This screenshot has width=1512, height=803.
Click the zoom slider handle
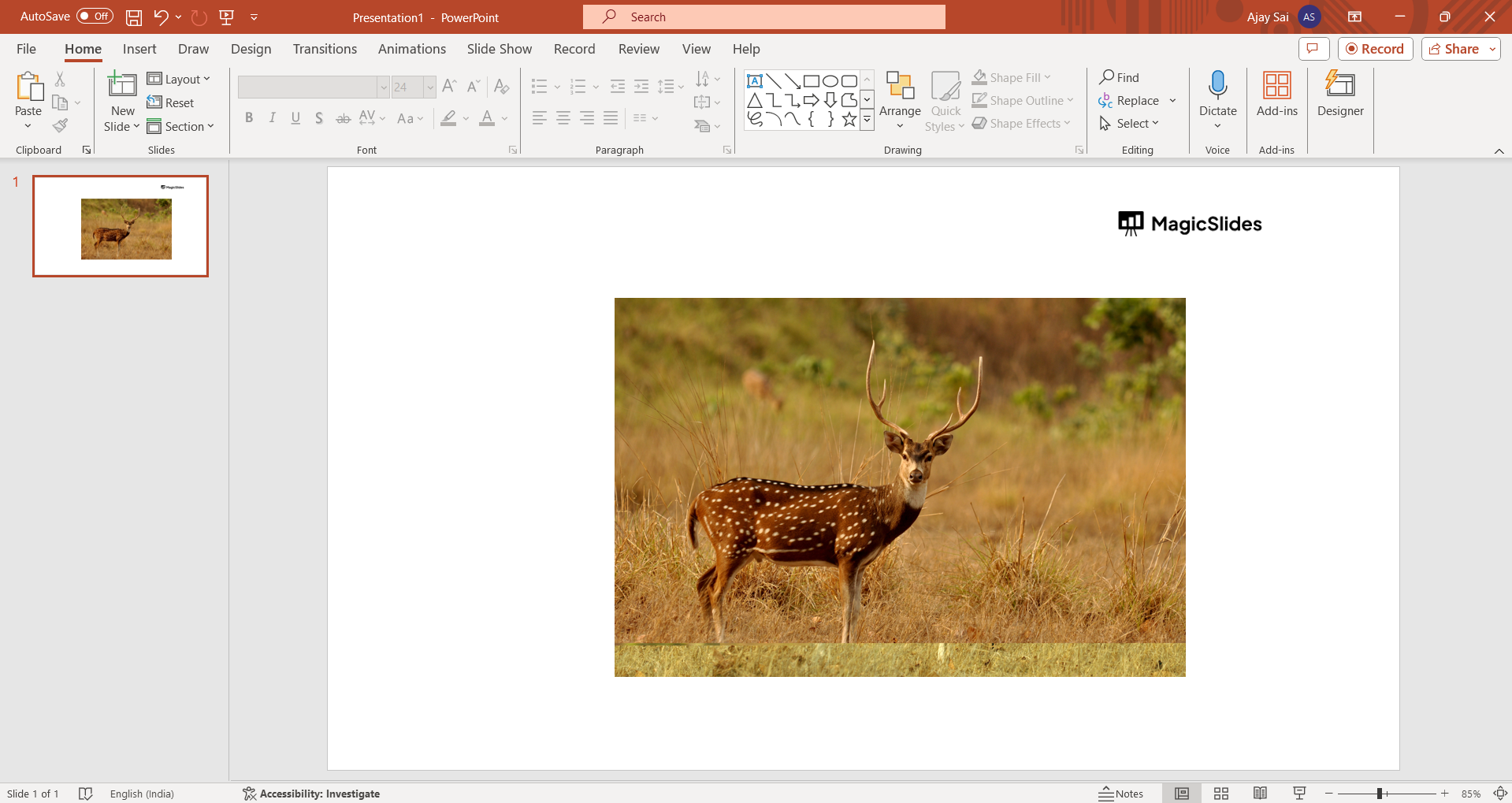pos(1380,794)
